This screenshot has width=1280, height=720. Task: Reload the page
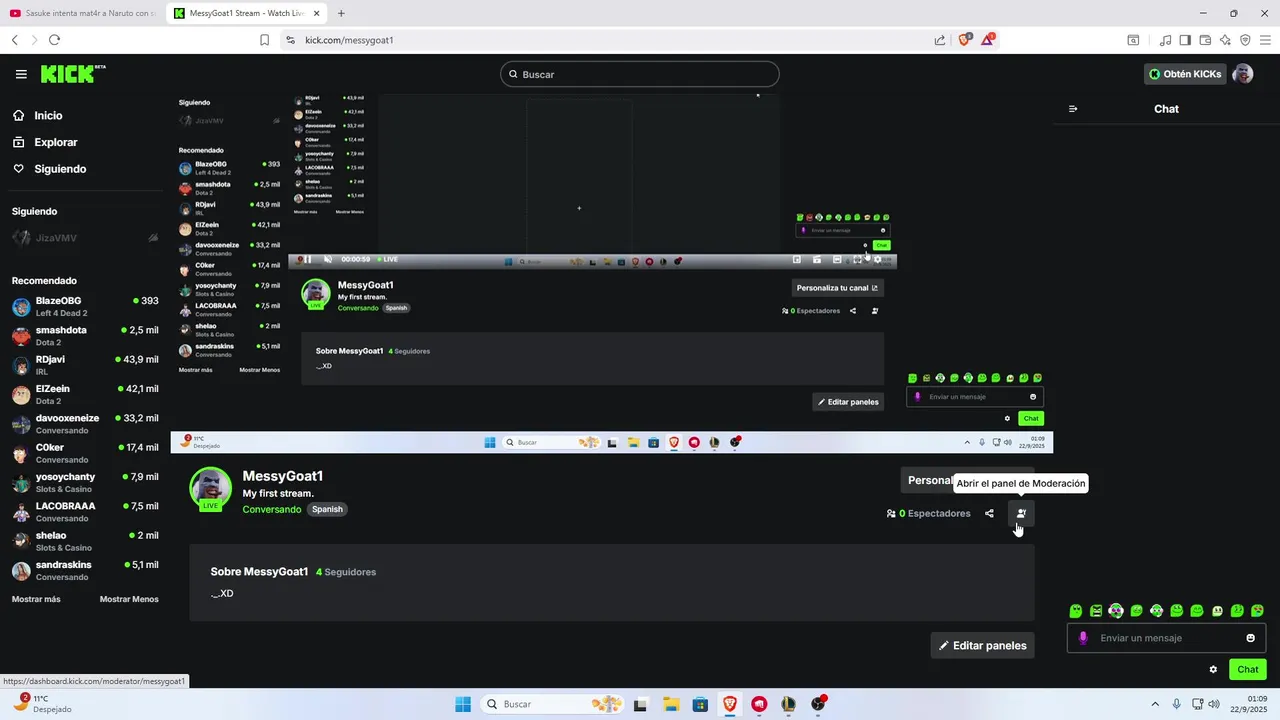click(54, 40)
